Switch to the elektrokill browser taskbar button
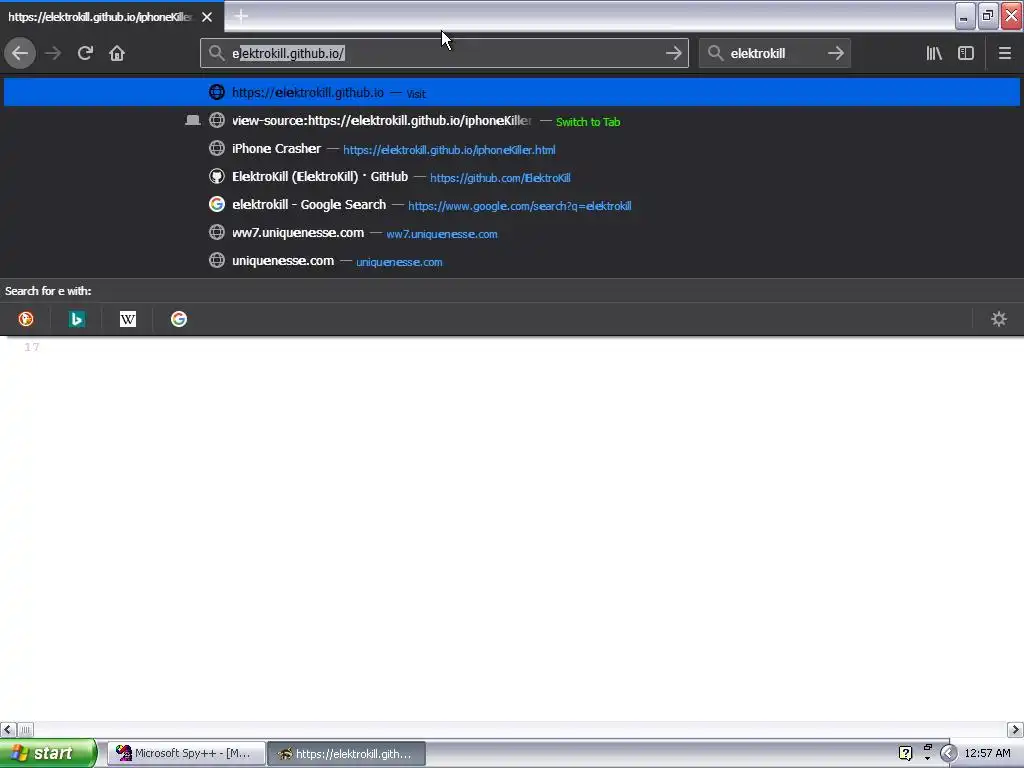The image size is (1024, 768). point(347,754)
